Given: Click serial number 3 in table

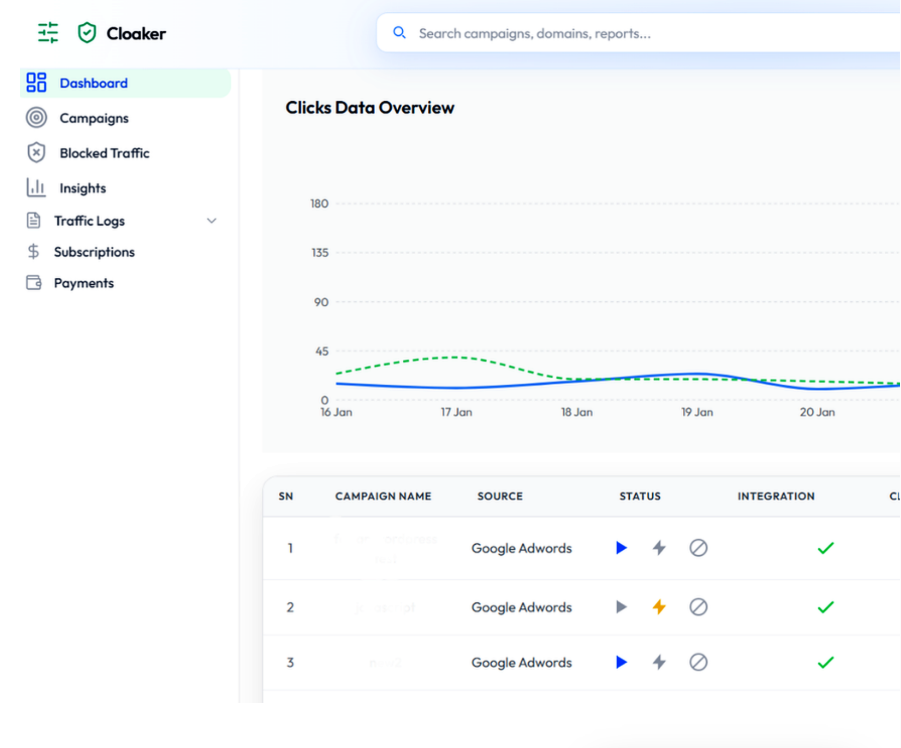Looking at the screenshot, I should pos(290,662).
